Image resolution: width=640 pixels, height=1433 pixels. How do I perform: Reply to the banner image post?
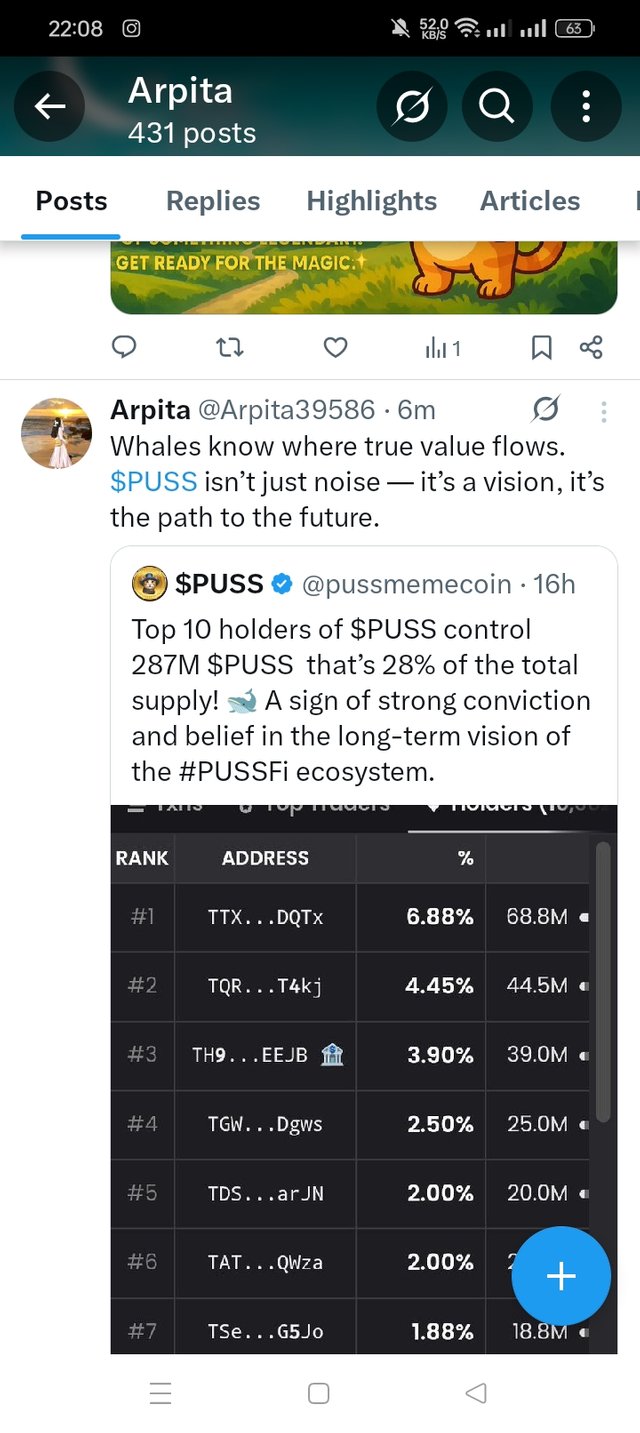(x=124, y=347)
